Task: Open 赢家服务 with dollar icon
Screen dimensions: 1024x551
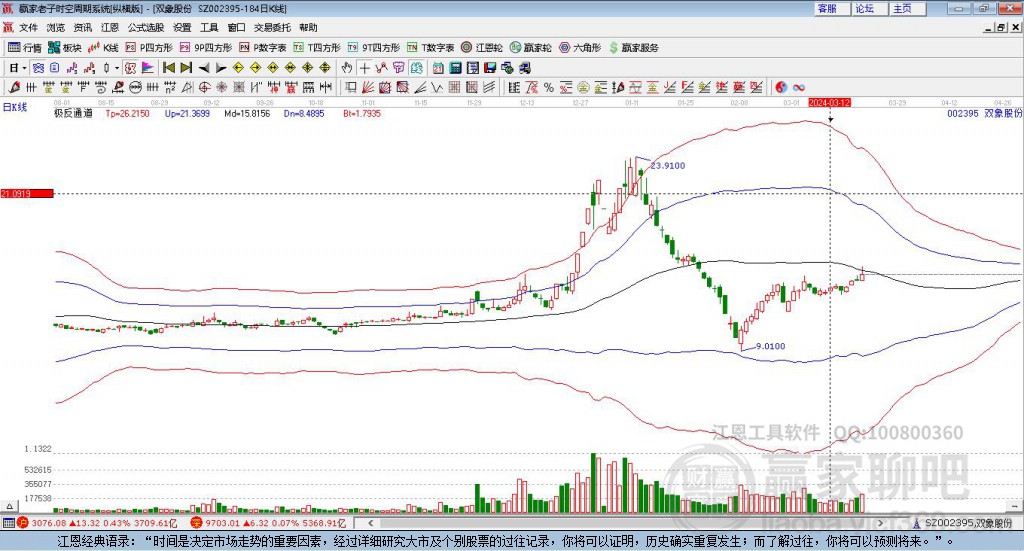Action: [x=633, y=48]
